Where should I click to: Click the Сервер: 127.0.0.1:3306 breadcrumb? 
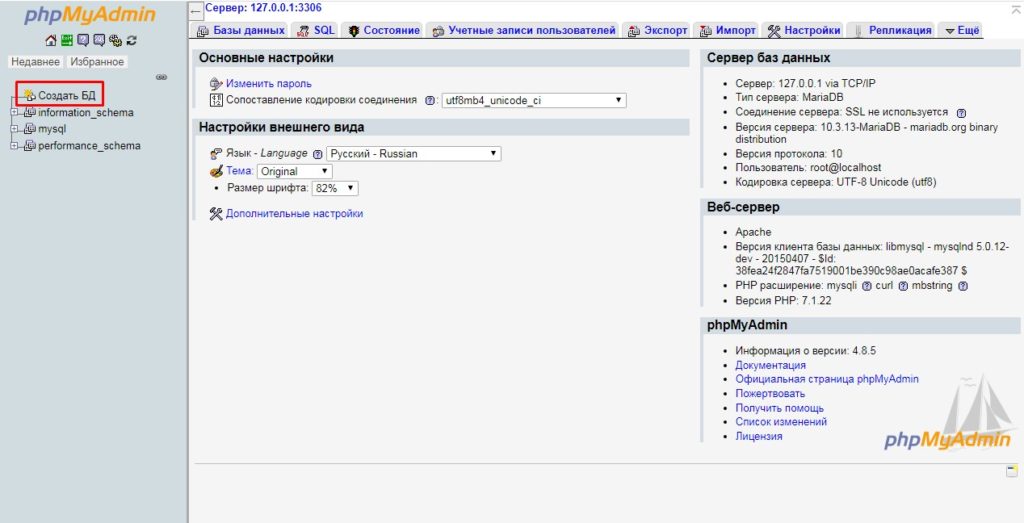pos(263,8)
